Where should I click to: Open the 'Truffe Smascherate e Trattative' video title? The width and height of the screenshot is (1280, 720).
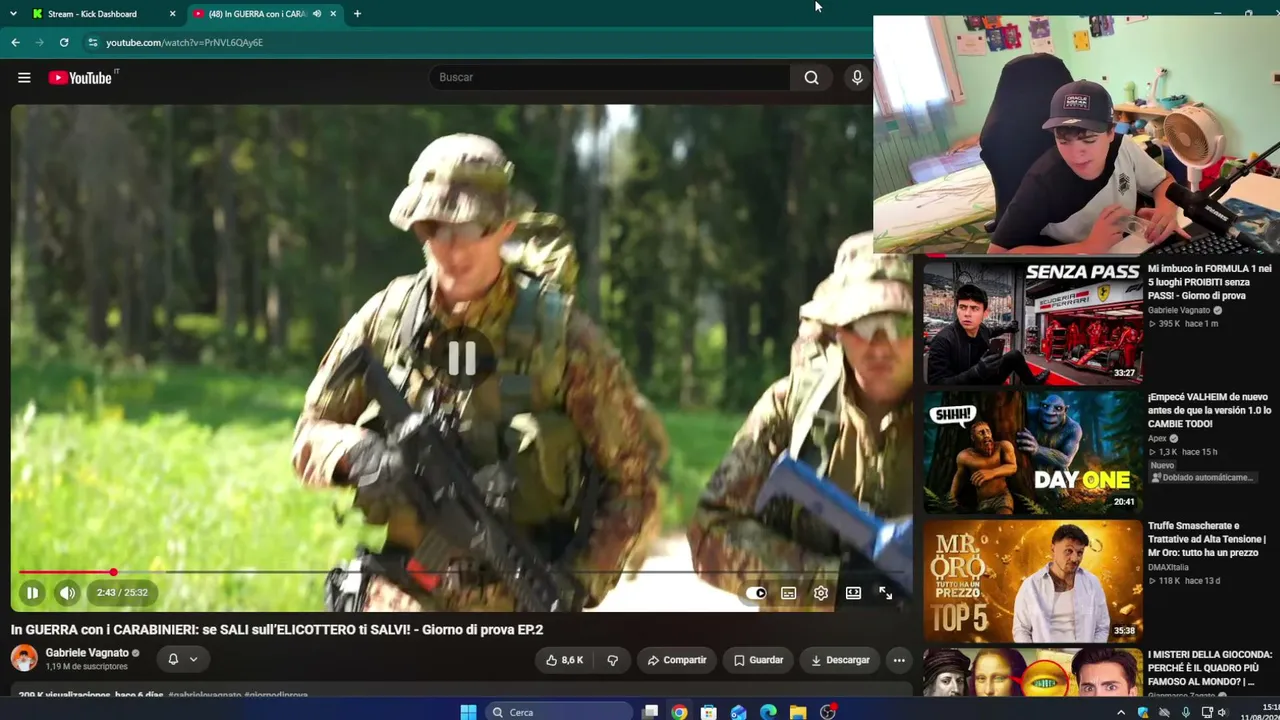point(1207,539)
